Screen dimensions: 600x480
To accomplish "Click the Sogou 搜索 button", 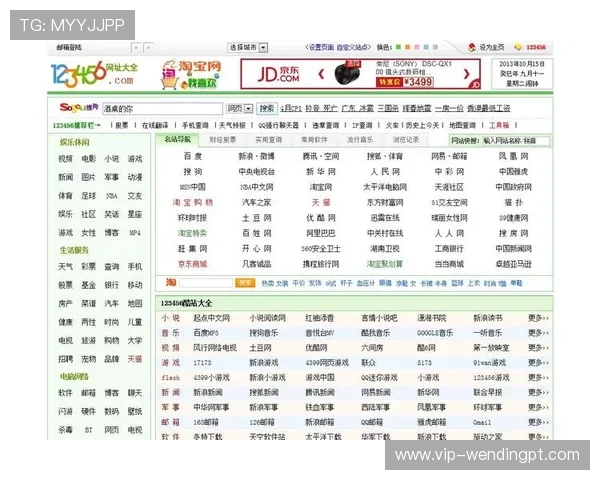I will [267, 108].
